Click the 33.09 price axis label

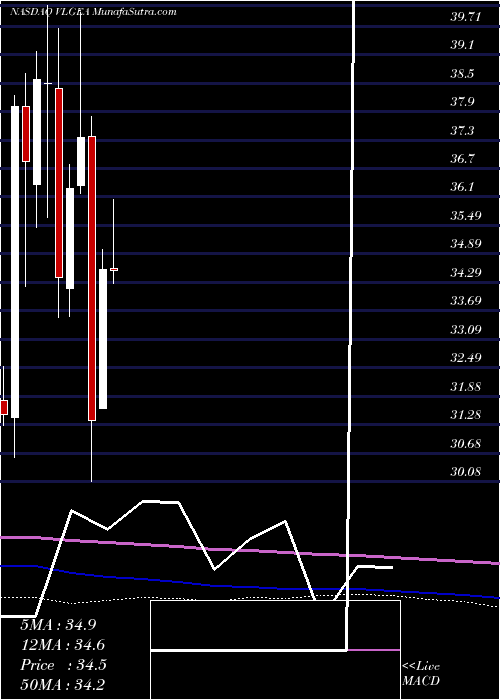(x=464, y=330)
